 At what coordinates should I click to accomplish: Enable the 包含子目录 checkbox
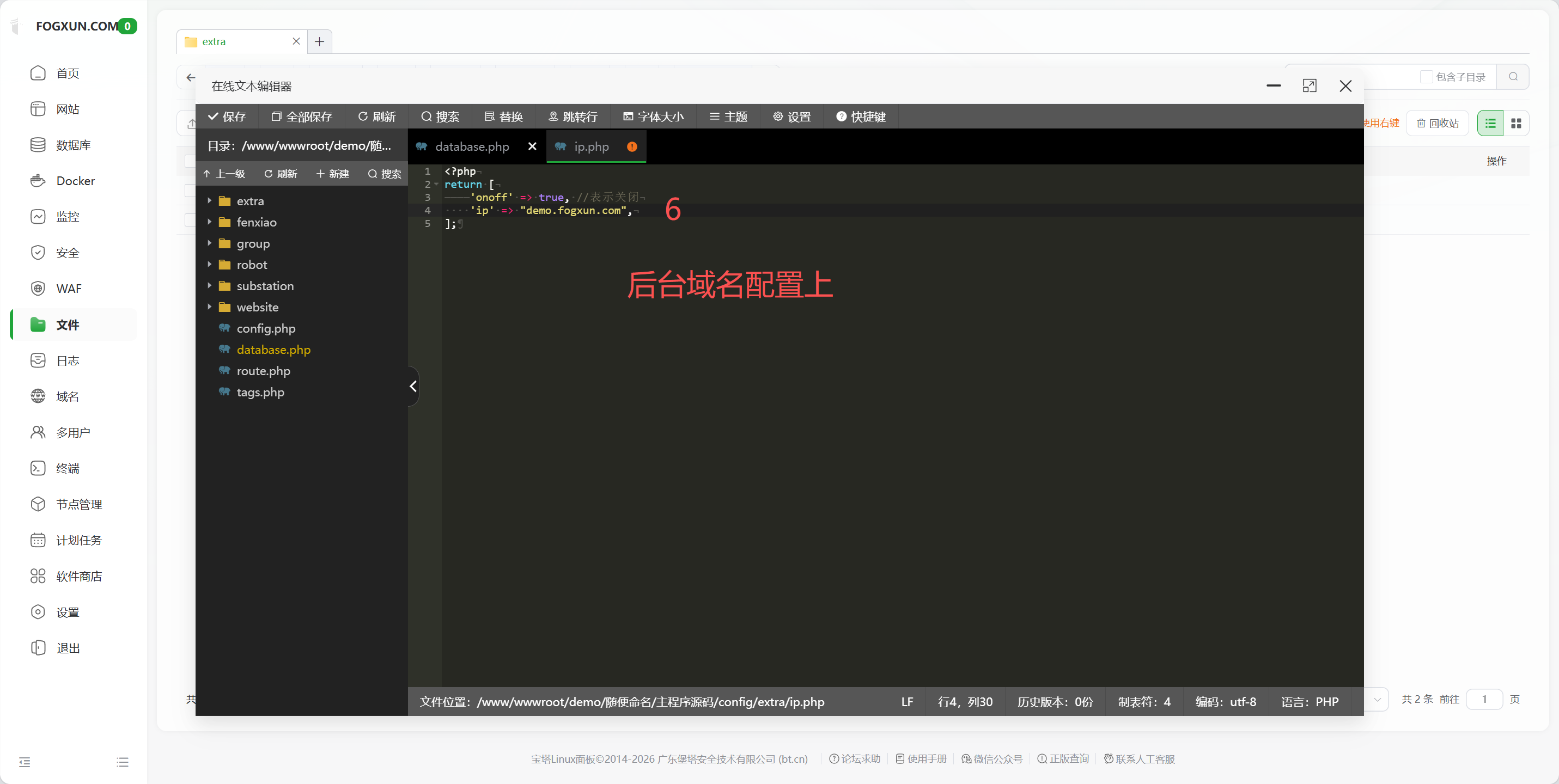point(1427,77)
